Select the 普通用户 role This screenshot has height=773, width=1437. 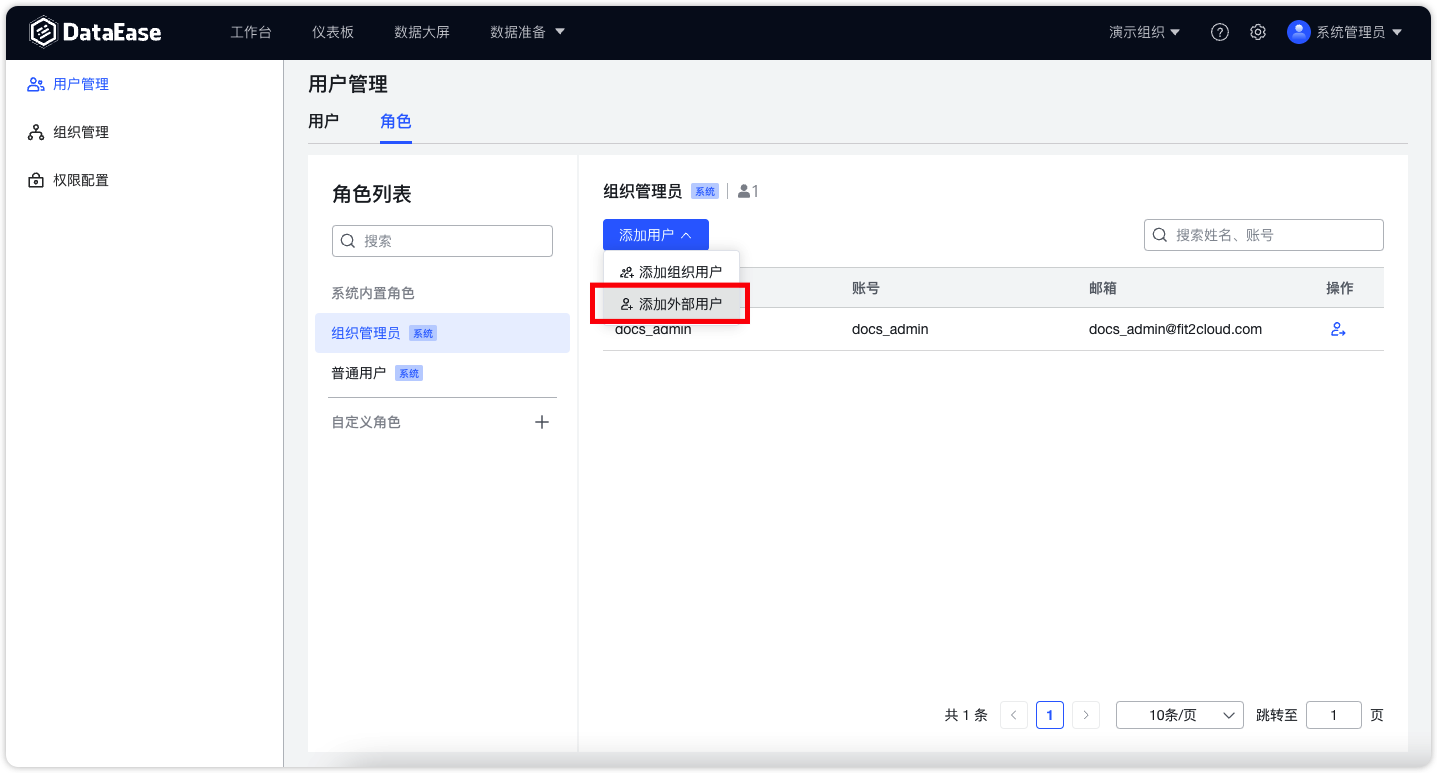[442, 373]
